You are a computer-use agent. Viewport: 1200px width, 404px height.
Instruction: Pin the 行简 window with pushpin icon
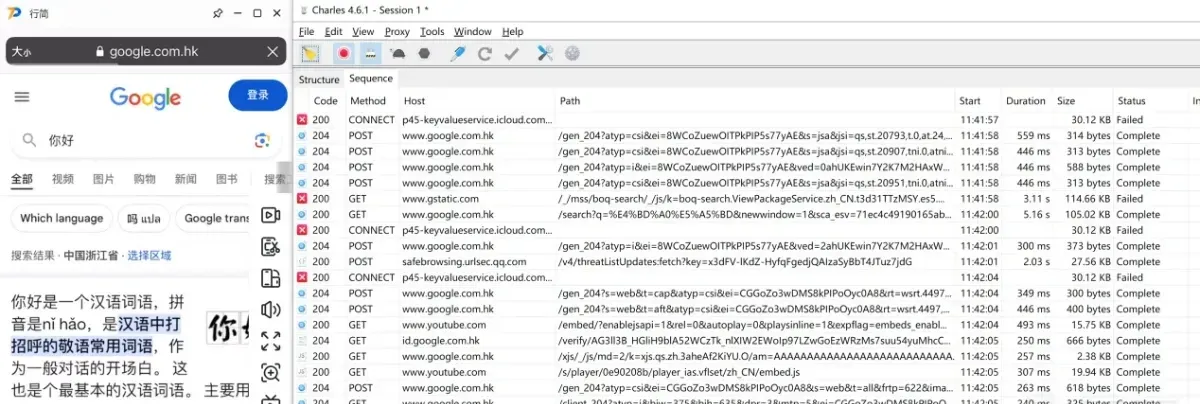pyautogui.click(x=218, y=13)
